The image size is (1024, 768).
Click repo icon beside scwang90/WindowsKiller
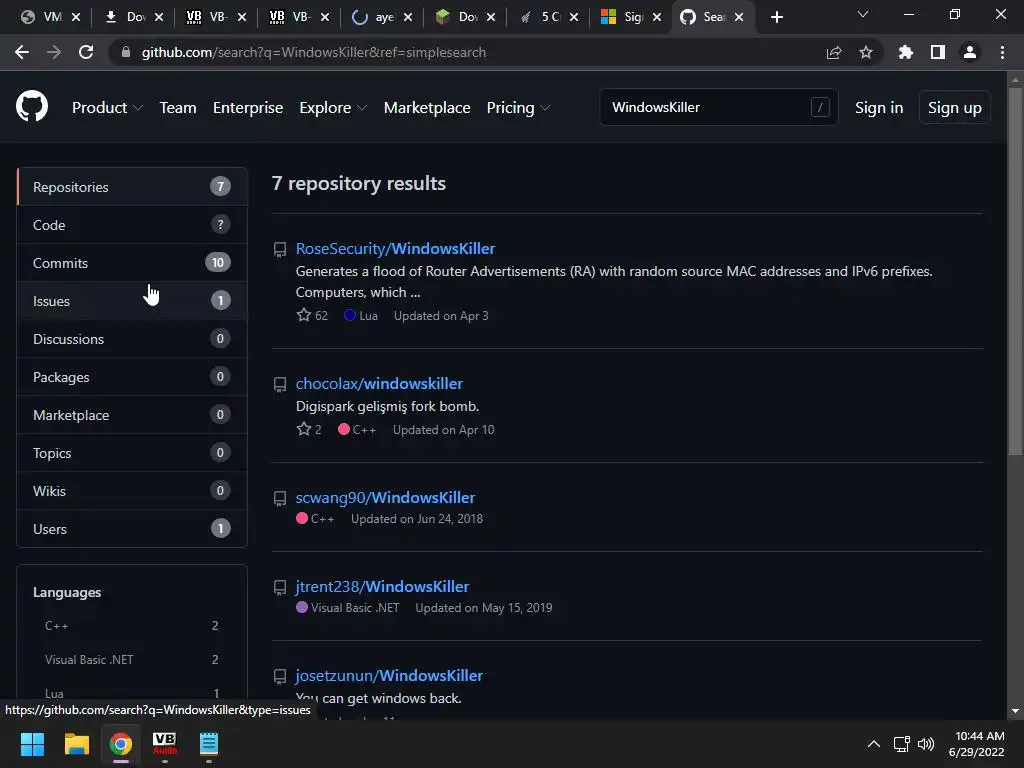tap(280, 499)
